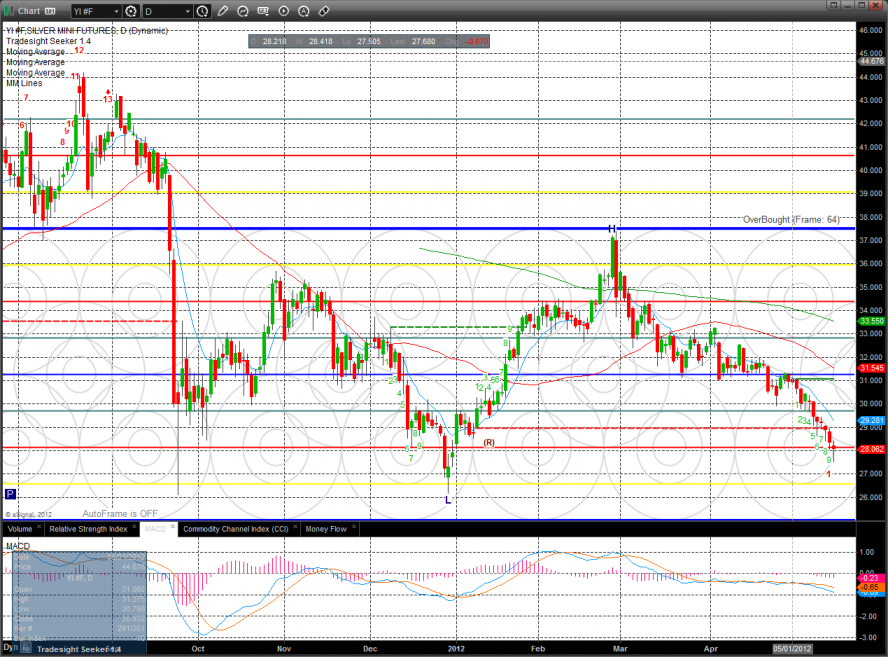
Task: Click the orange -0.65 MACD signal value tag
Action: click(x=870, y=587)
